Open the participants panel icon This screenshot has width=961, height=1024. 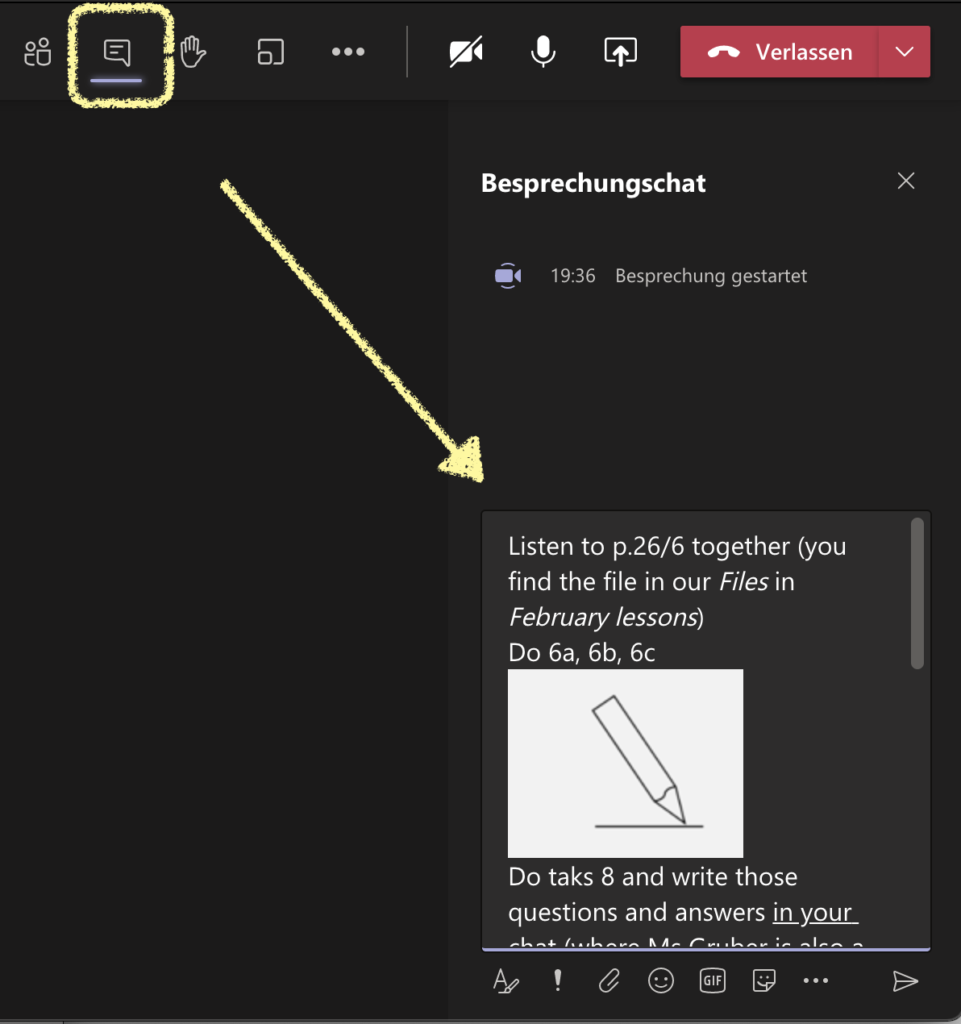pyautogui.click(x=37, y=52)
